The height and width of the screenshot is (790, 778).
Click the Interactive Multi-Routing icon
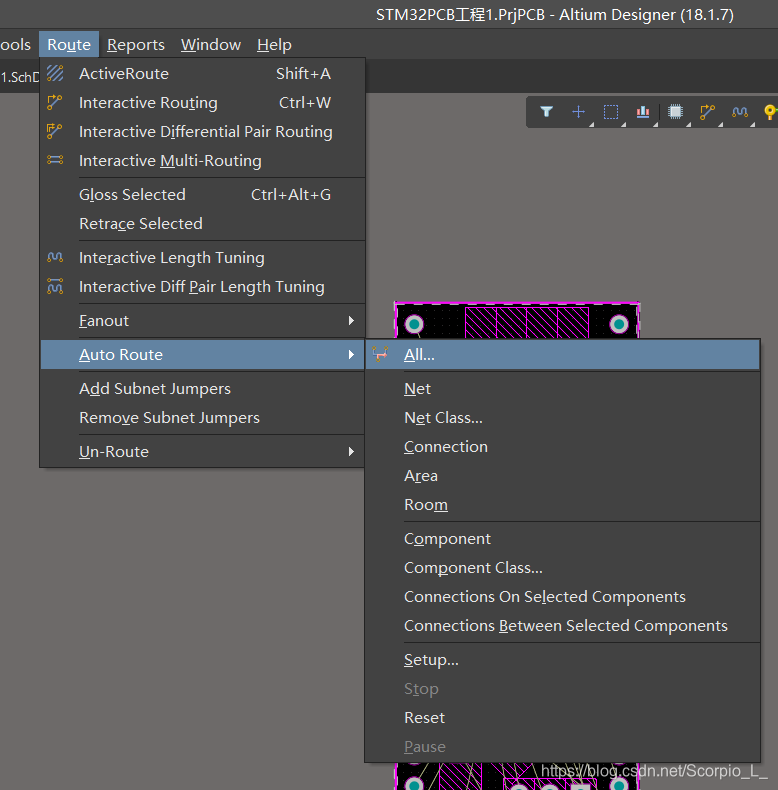click(55, 160)
